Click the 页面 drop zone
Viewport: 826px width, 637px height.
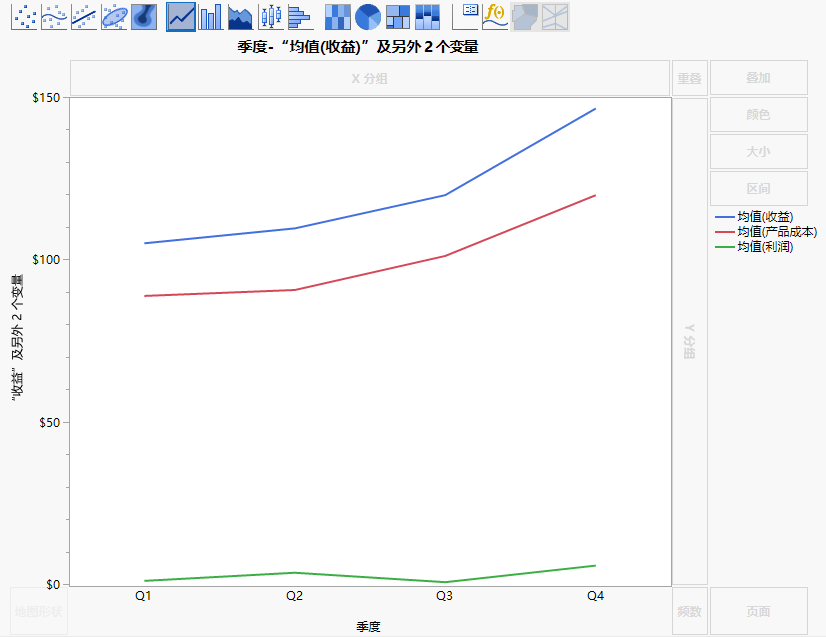tap(759, 611)
